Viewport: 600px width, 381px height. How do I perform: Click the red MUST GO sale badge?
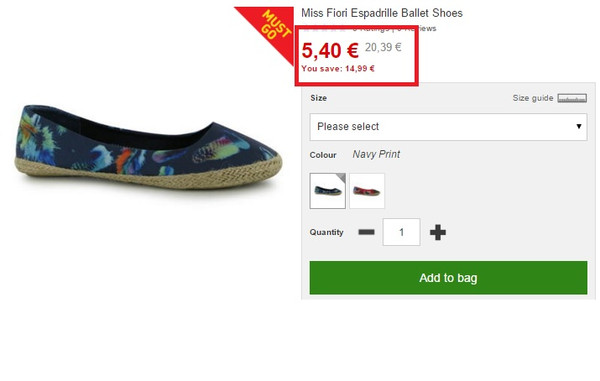click(x=269, y=31)
